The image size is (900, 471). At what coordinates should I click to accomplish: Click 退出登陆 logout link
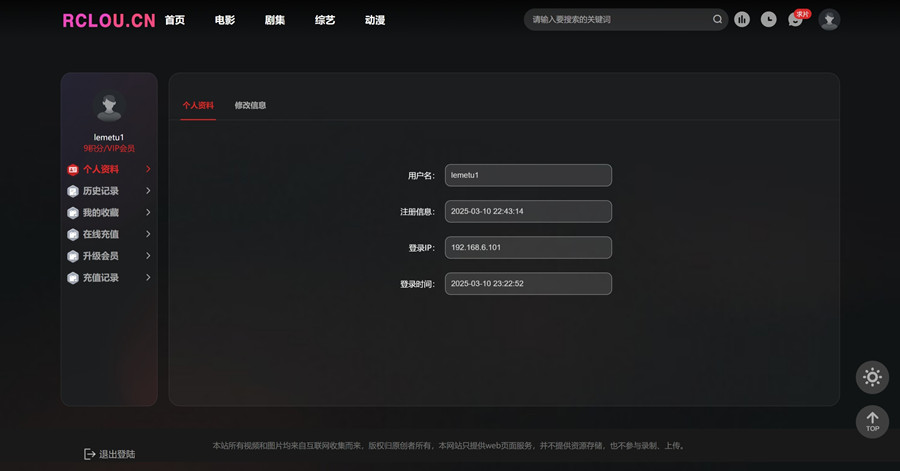109,454
